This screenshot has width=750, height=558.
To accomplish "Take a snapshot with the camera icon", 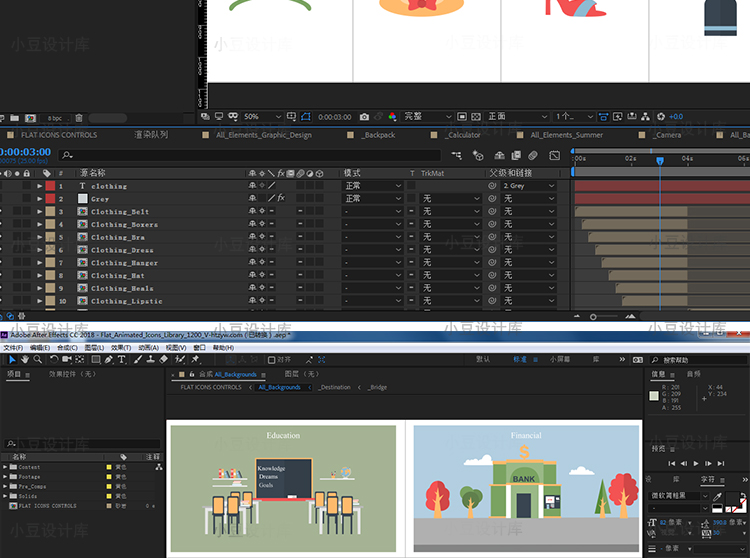I will tap(364, 117).
